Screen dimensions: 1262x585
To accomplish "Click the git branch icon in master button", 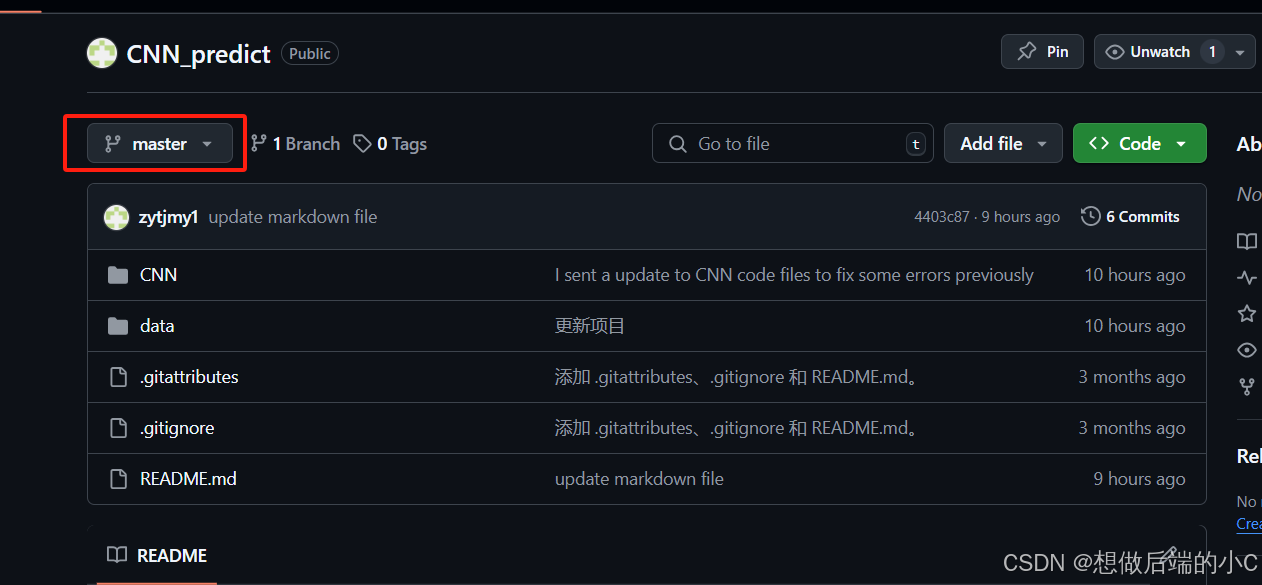I will click(x=113, y=144).
